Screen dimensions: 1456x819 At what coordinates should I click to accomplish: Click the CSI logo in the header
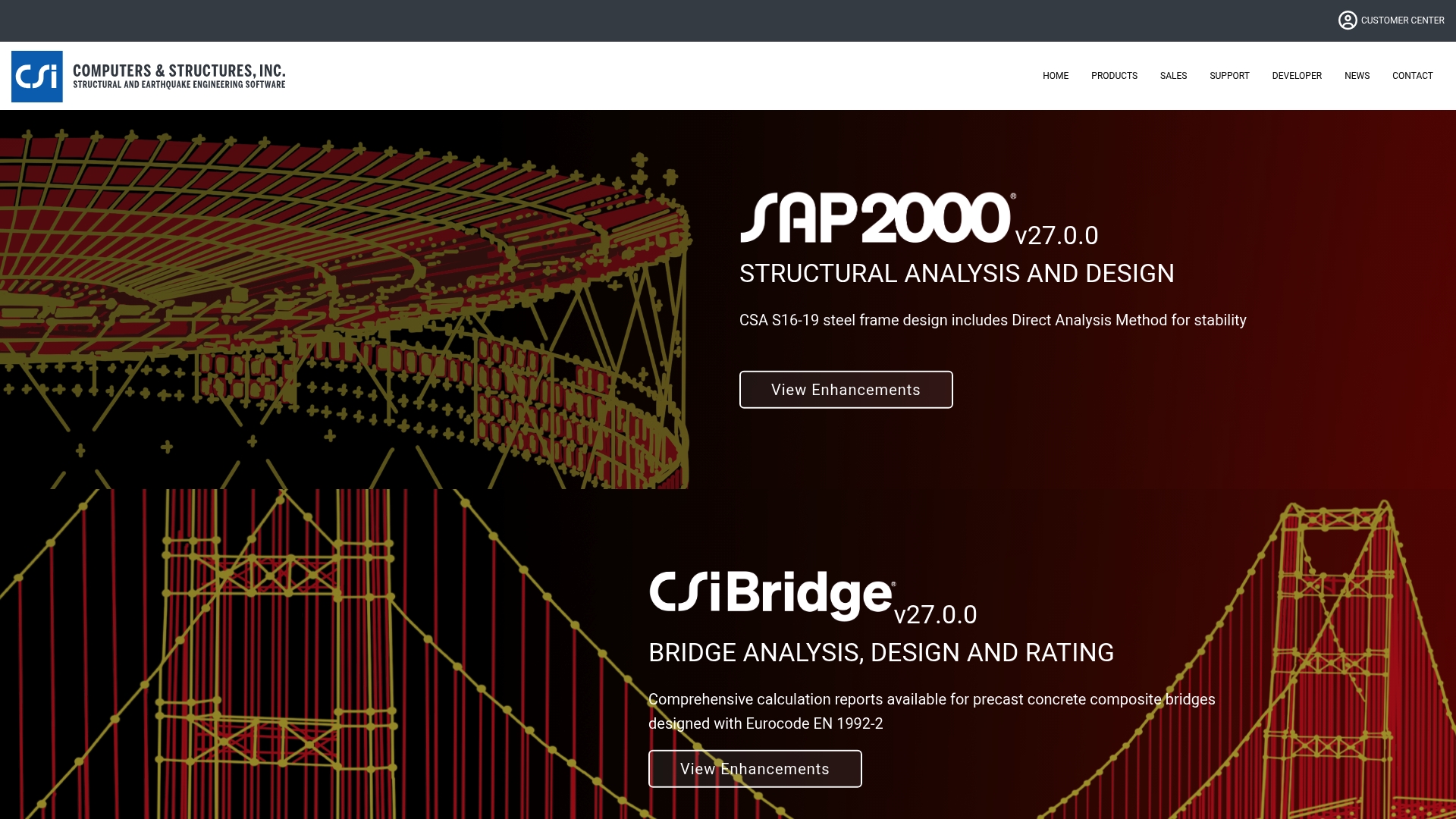pyautogui.click(x=37, y=76)
